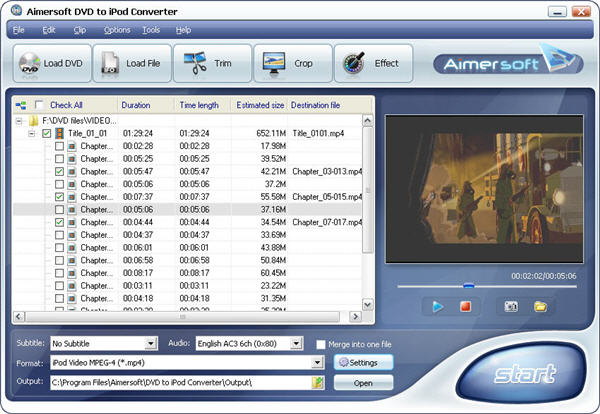Screen dimensions: 600x414
Task: Open the Audio track dropdown
Action: (296, 343)
